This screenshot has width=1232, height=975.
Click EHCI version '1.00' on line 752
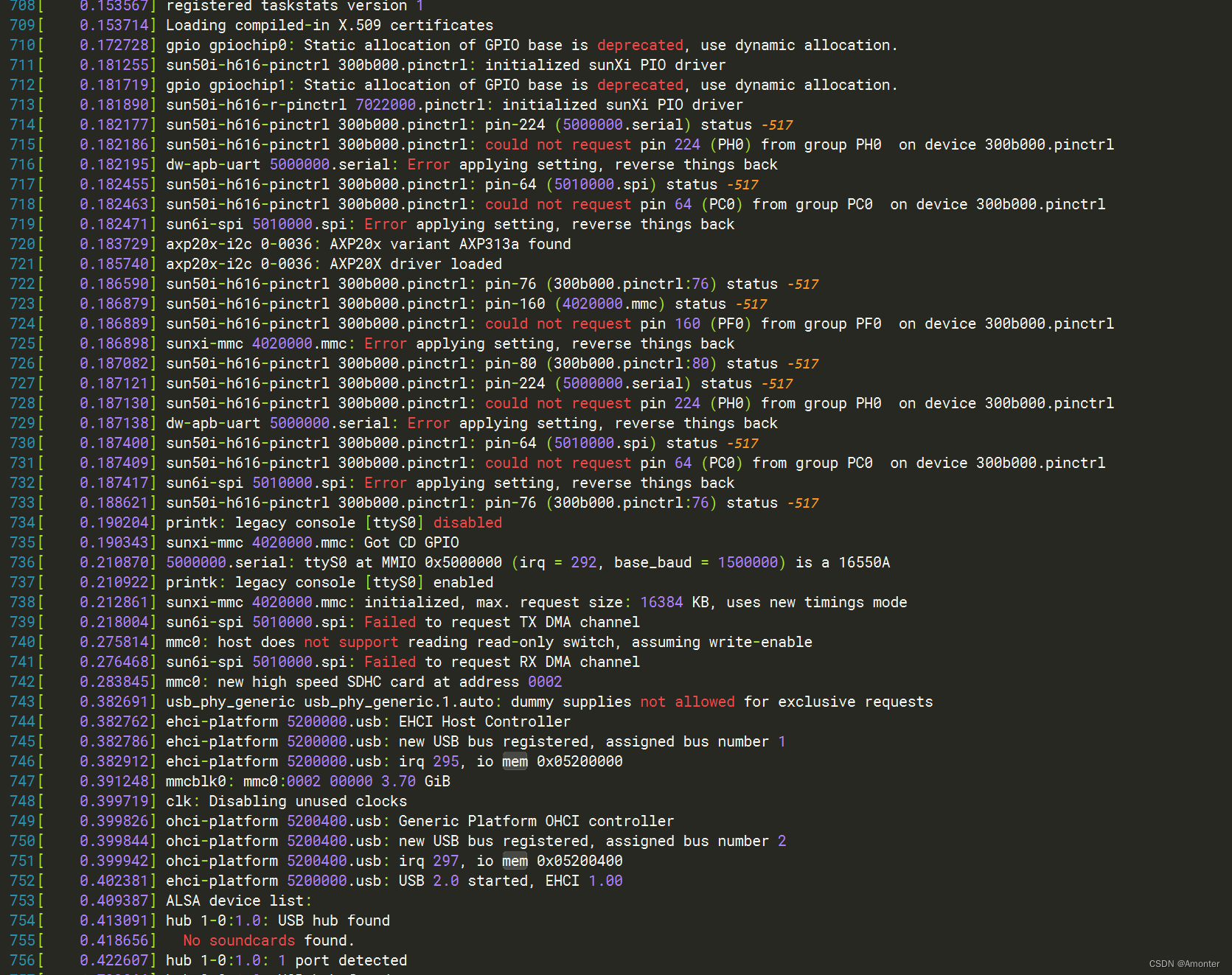(x=605, y=881)
